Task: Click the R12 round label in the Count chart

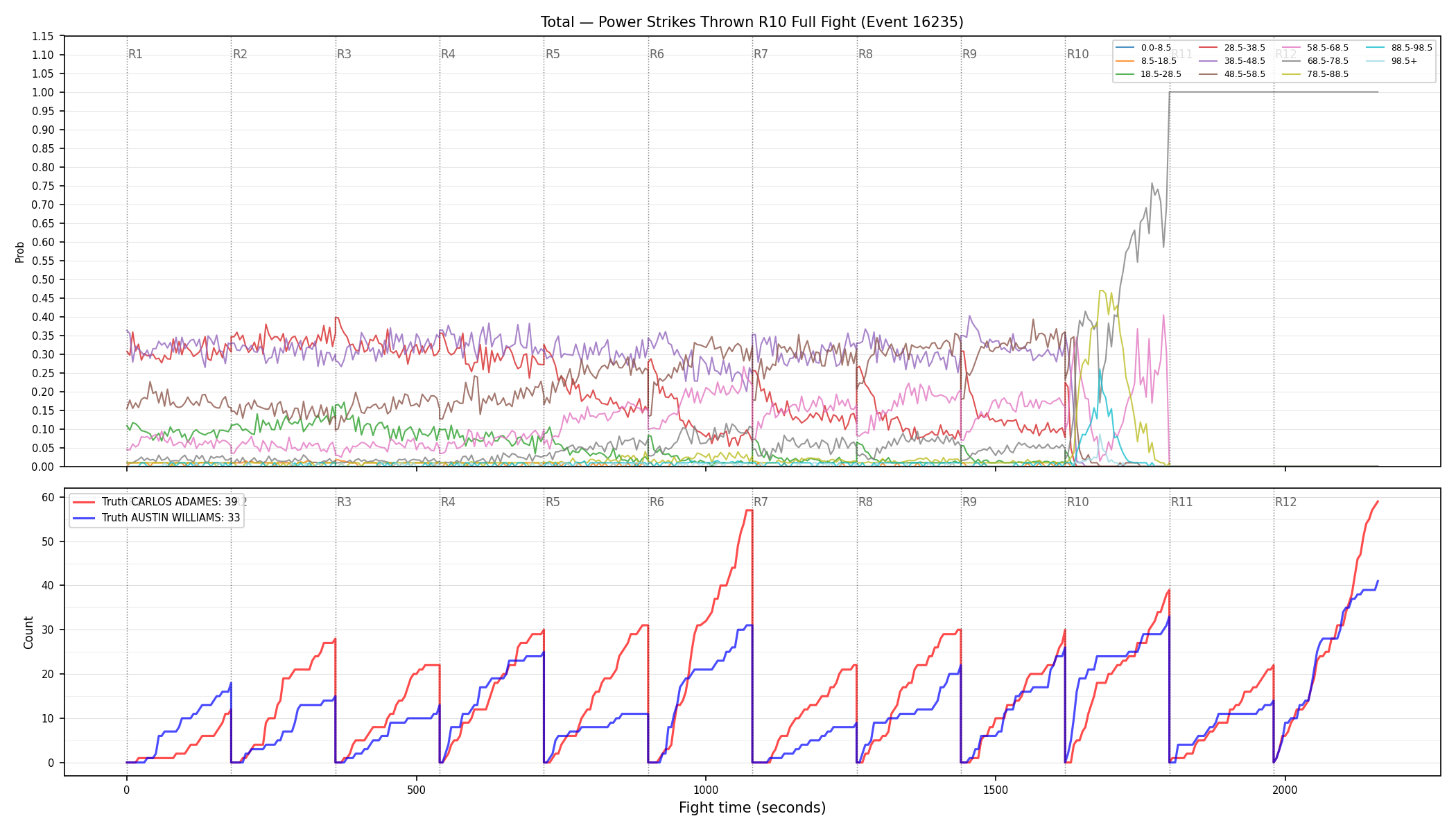Action: [1286, 502]
